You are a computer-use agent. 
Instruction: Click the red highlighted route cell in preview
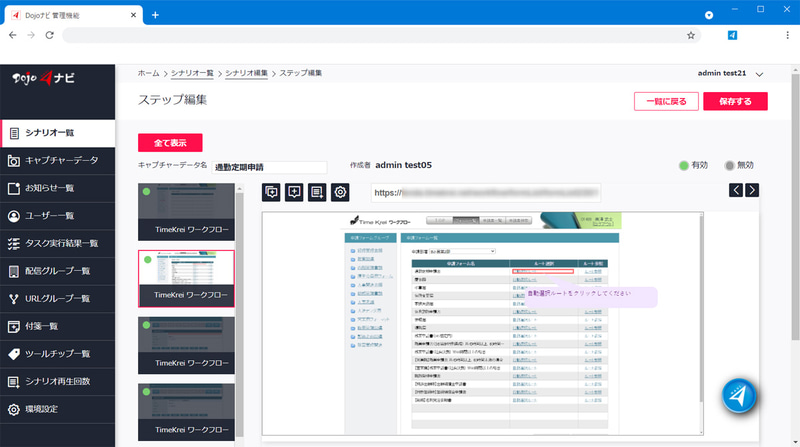pyautogui.click(x=543, y=271)
